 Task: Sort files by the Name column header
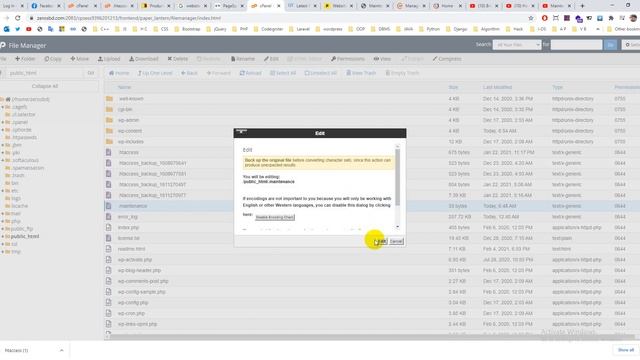pos(124,87)
